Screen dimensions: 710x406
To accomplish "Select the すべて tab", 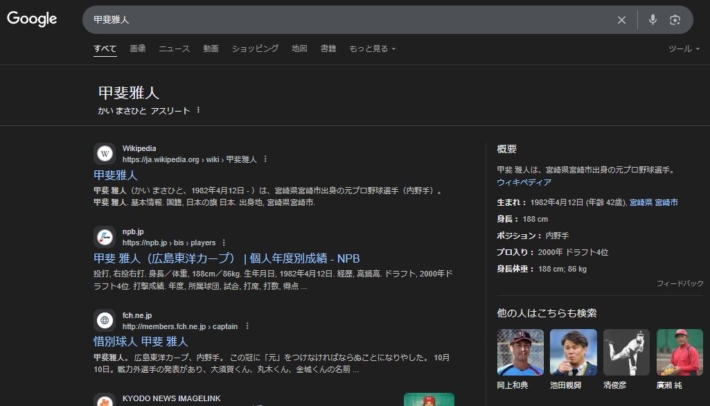I will point(105,49).
